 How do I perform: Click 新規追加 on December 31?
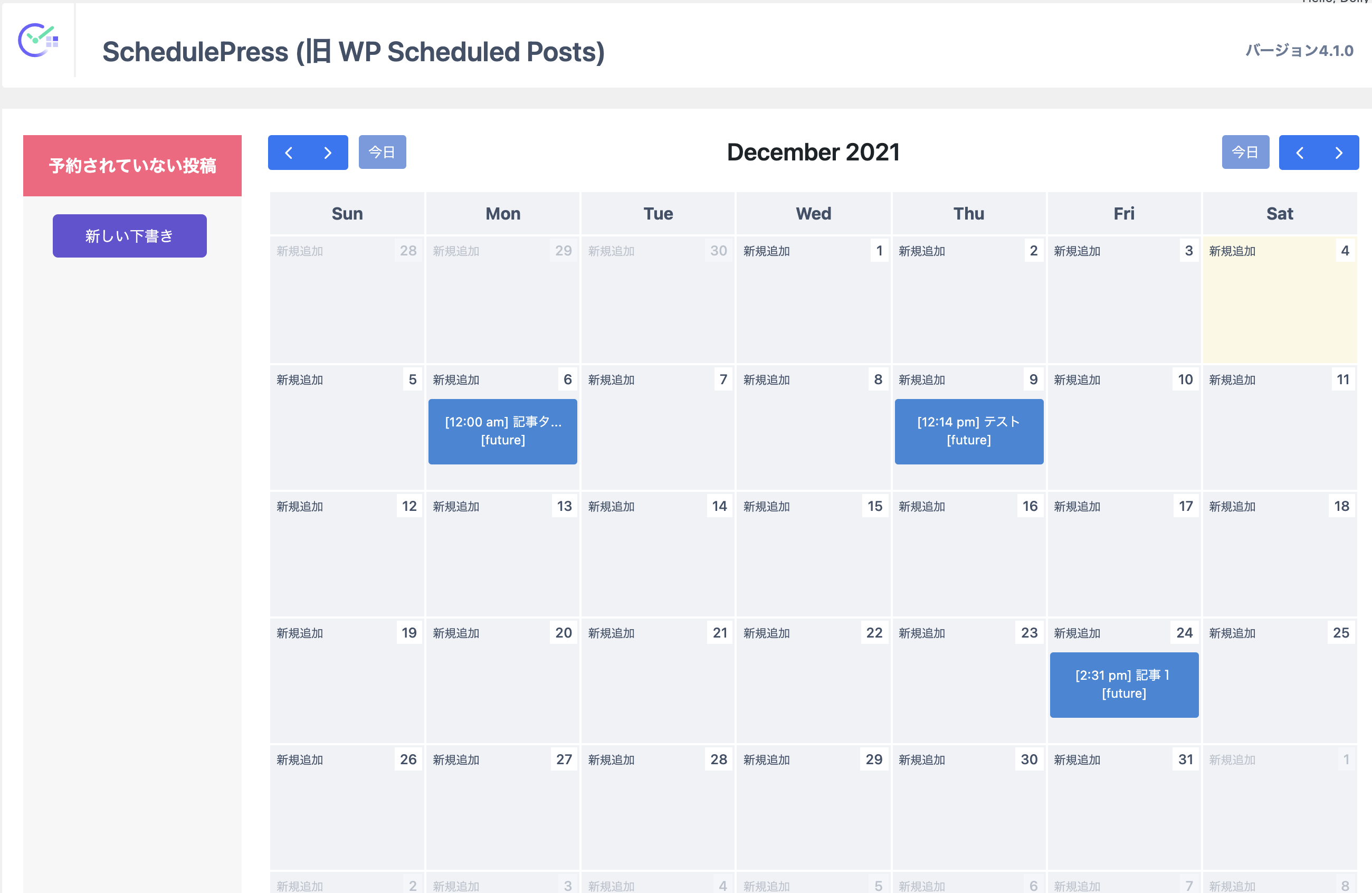(1077, 760)
